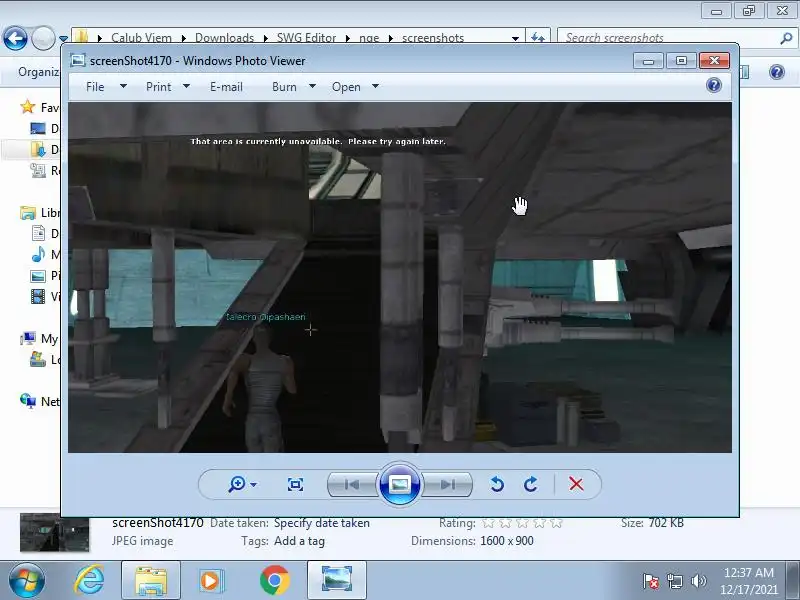This screenshot has width=800, height=600.
Task: Click the Search screenshots field
Action: [x=668, y=38]
